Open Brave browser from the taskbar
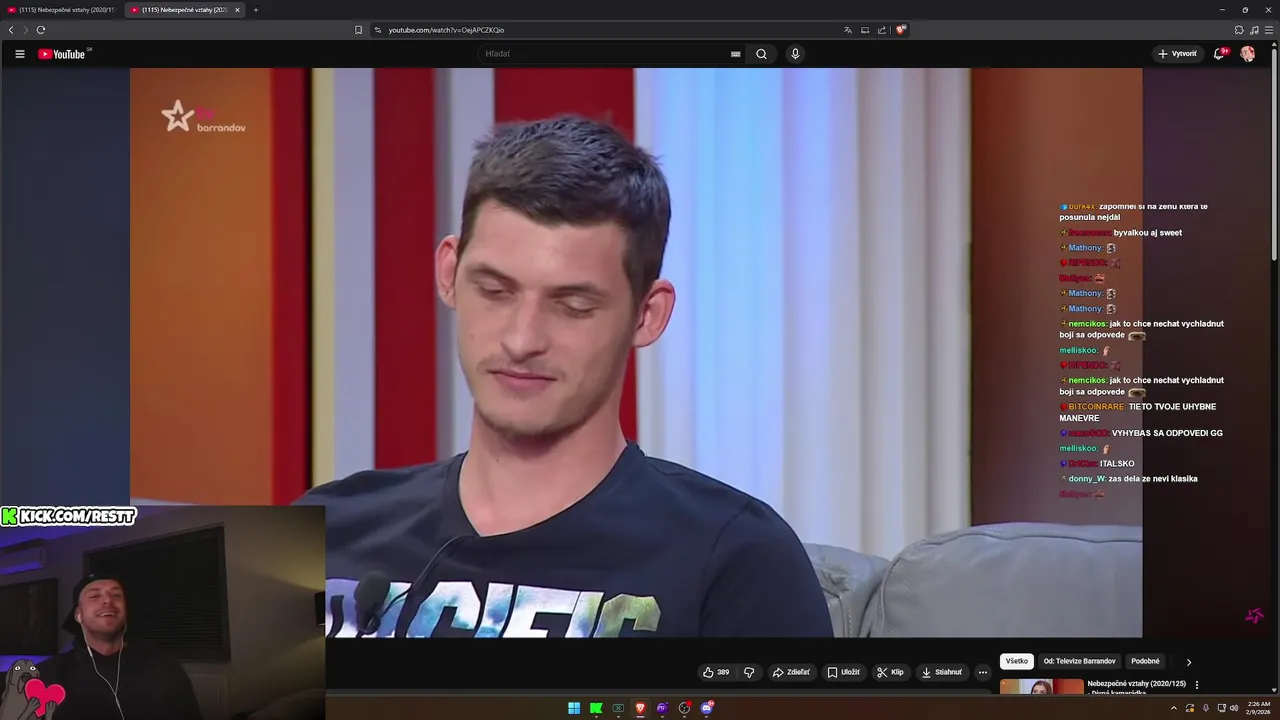Image resolution: width=1280 pixels, height=720 pixels. [640, 708]
